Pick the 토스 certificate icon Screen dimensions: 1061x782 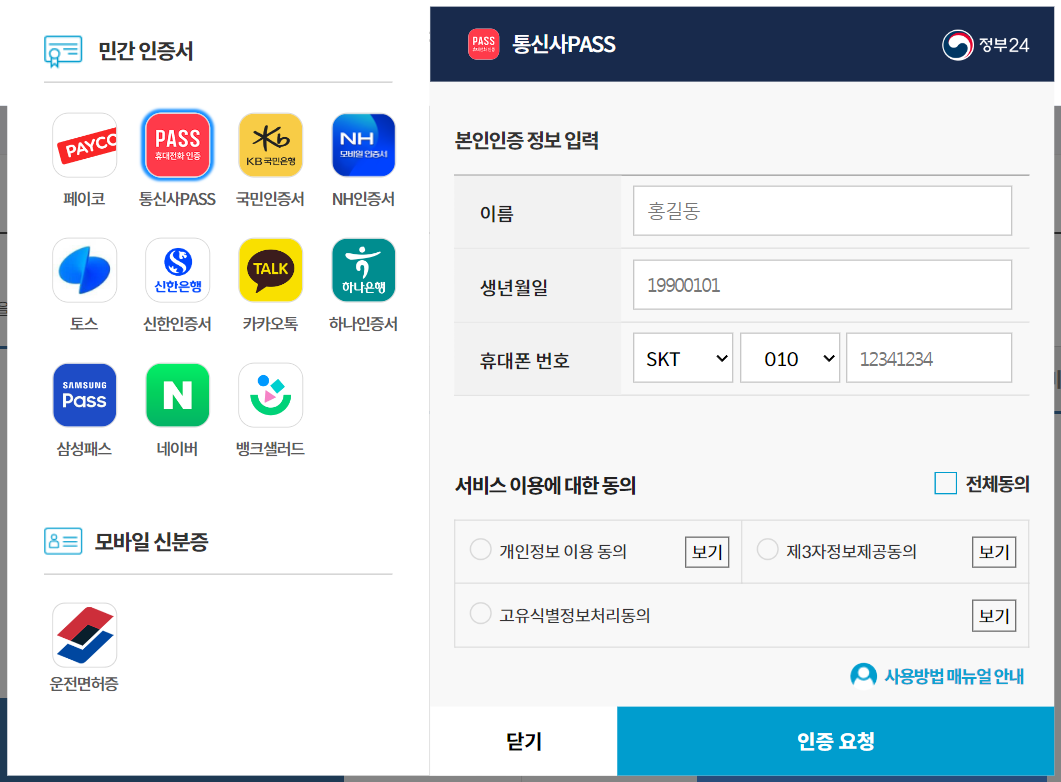point(84,269)
